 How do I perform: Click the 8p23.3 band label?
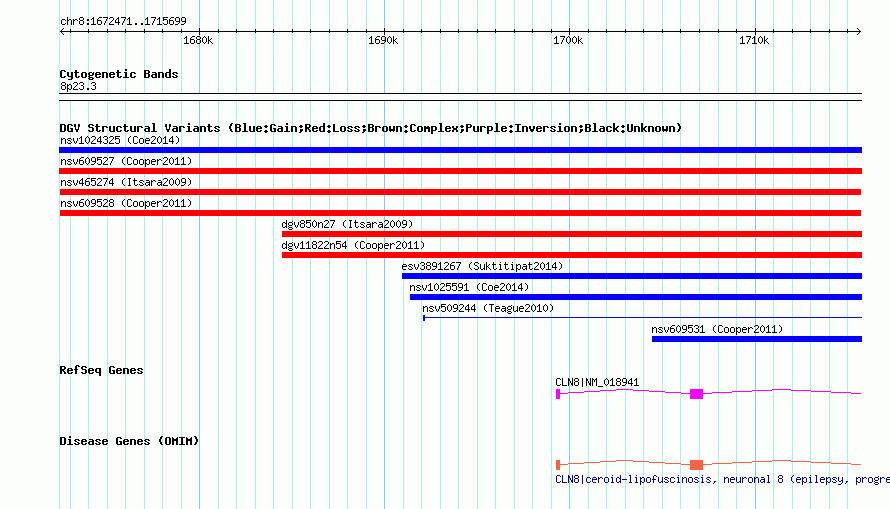(x=78, y=86)
